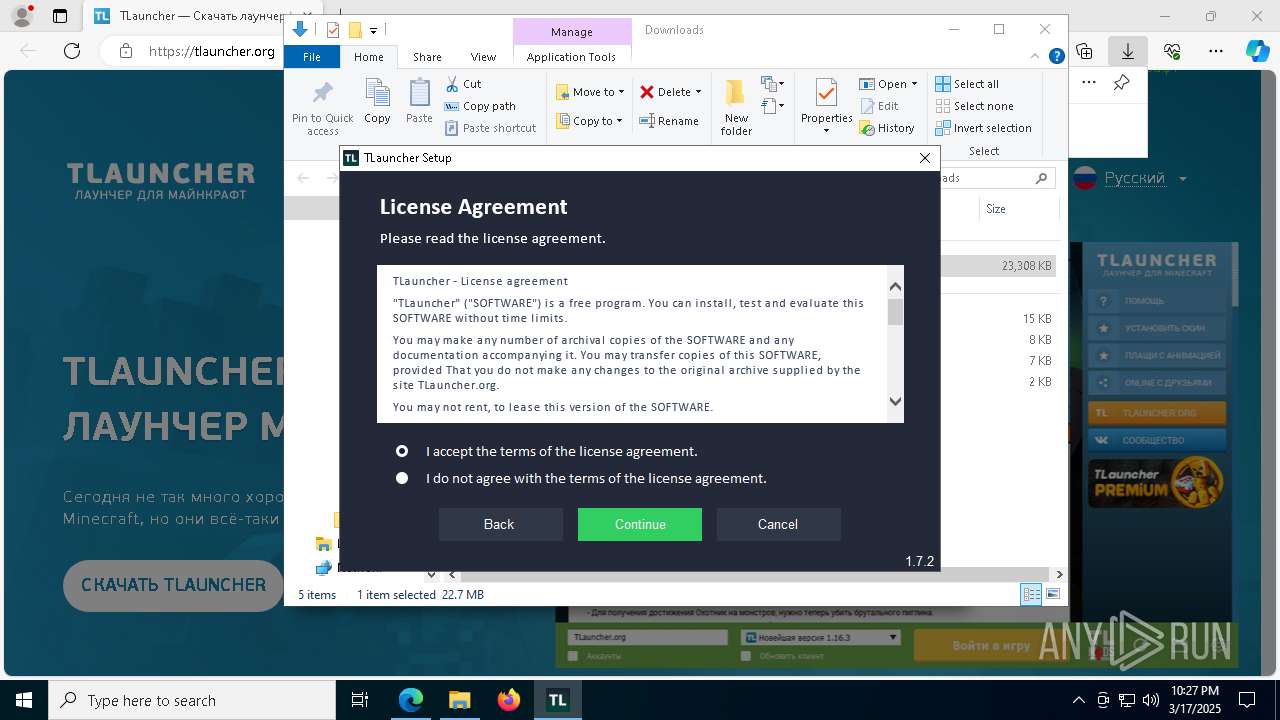Pin the downloads panel

click(1121, 83)
